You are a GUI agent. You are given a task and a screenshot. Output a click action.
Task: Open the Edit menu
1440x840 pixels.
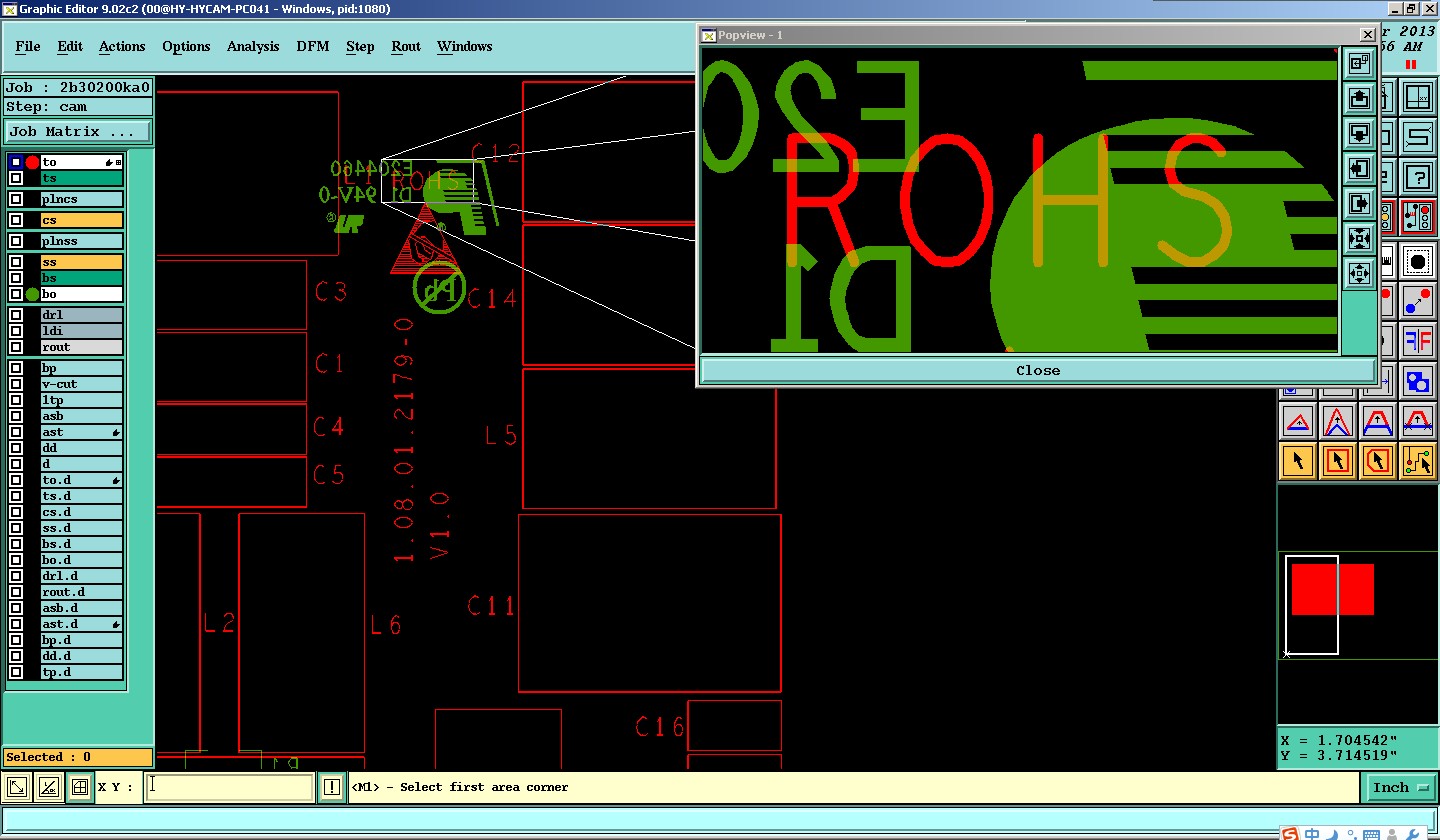point(70,46)
